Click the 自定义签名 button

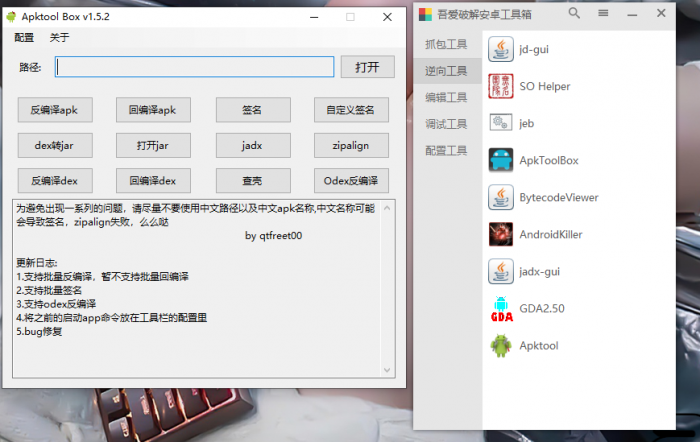pyautogui.click(x=351, y=110)
